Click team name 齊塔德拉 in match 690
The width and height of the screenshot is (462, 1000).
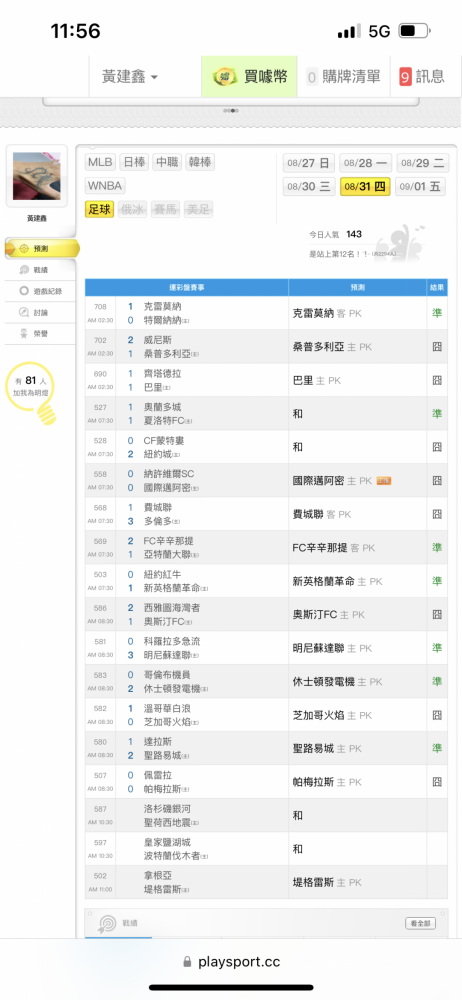click(163, 374)
